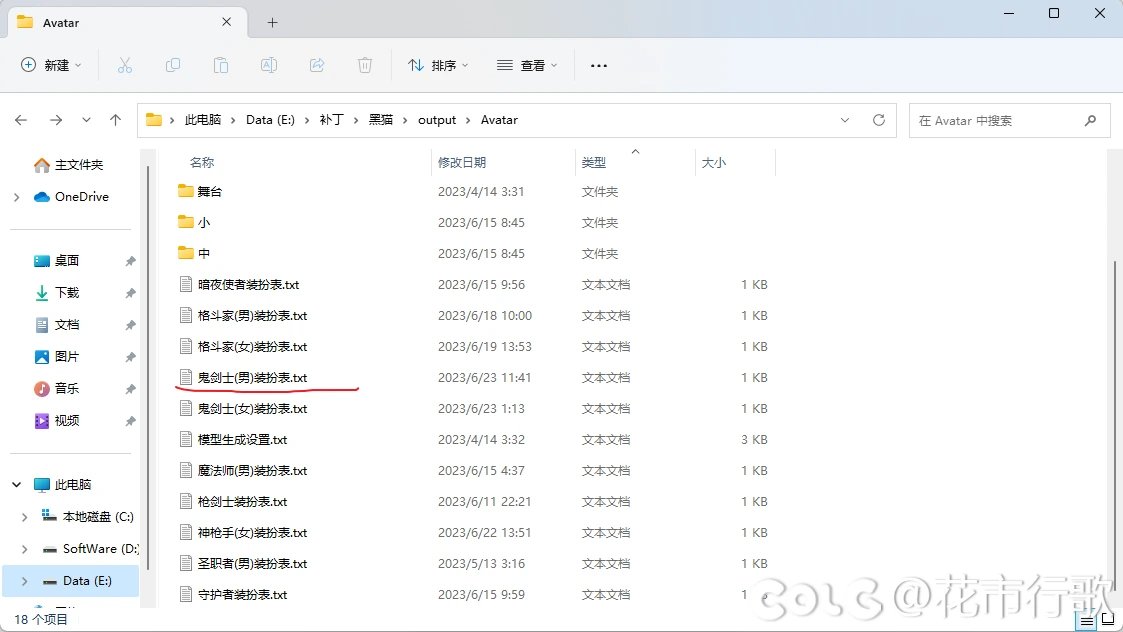The height and width of the screenshot is (632, 1123).
Task: Click output breadcrumb segment
Action: [437, 120]
